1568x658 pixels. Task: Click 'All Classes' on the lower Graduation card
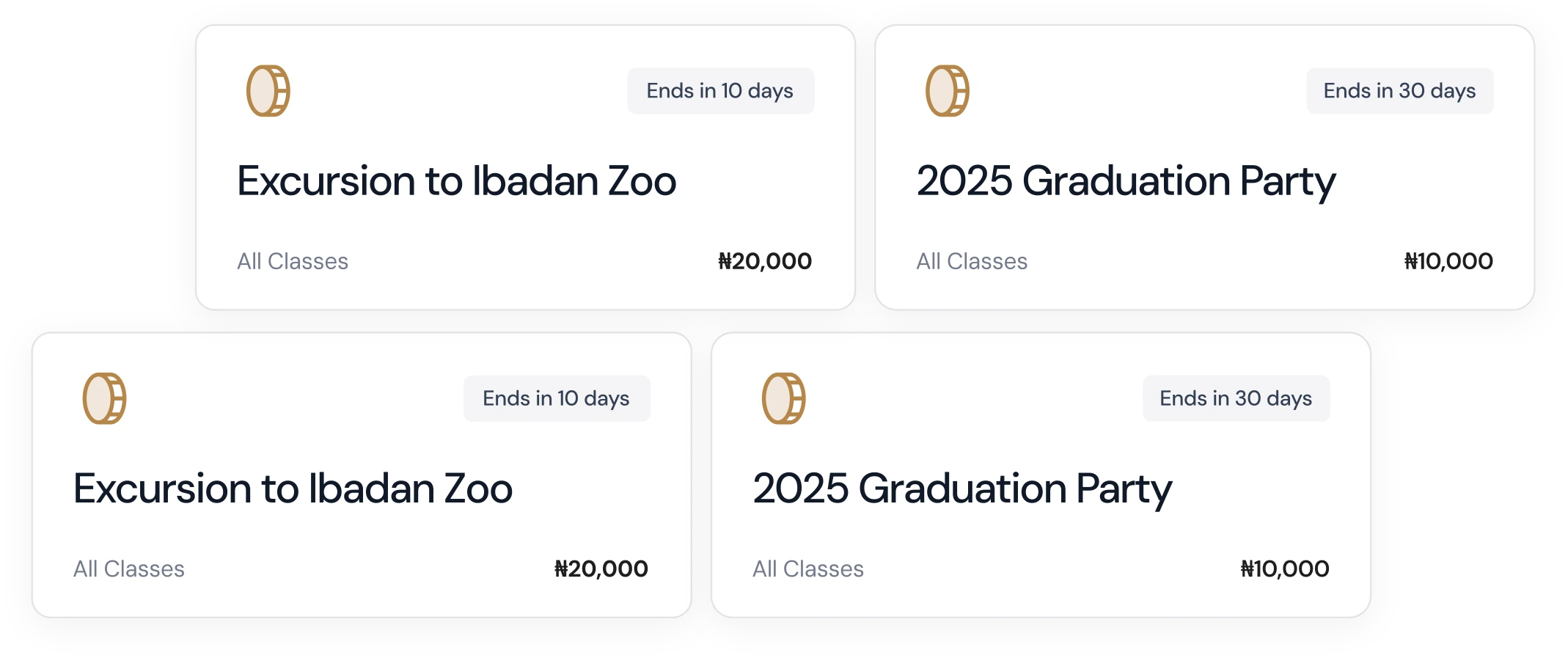[x=808, y=569]
